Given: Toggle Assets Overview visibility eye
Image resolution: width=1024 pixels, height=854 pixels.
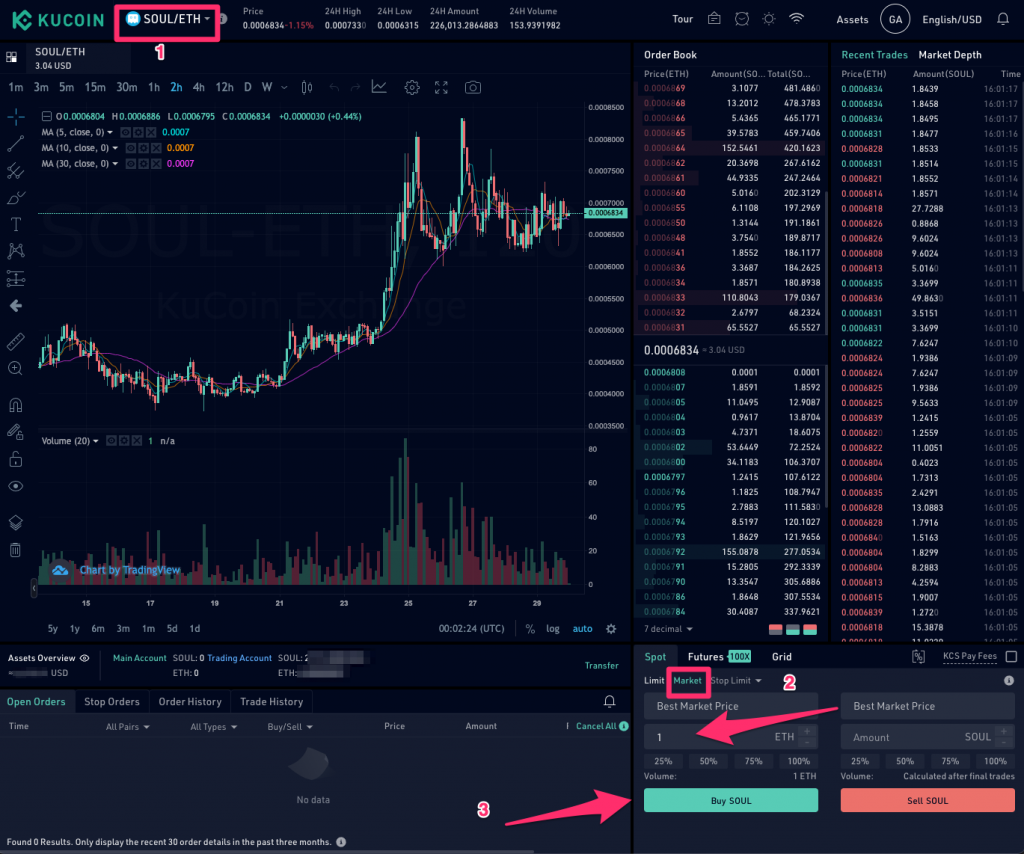Looking at the screenshot, I should pyautogui.click(x=84, y=658).
